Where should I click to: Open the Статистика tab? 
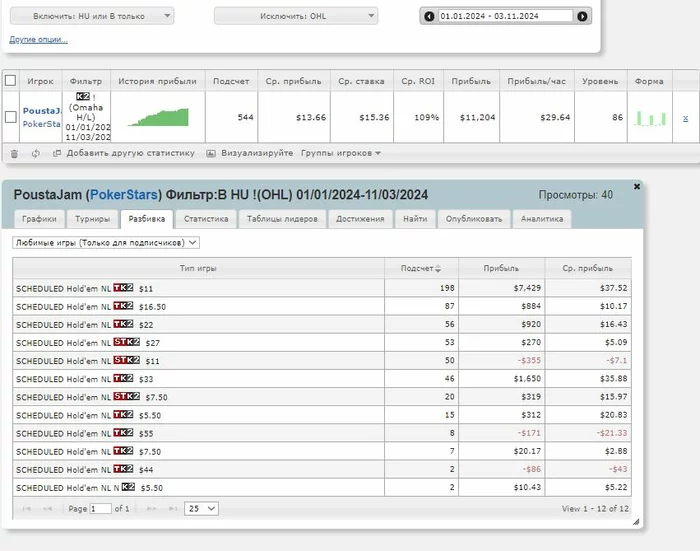(206, 219)
